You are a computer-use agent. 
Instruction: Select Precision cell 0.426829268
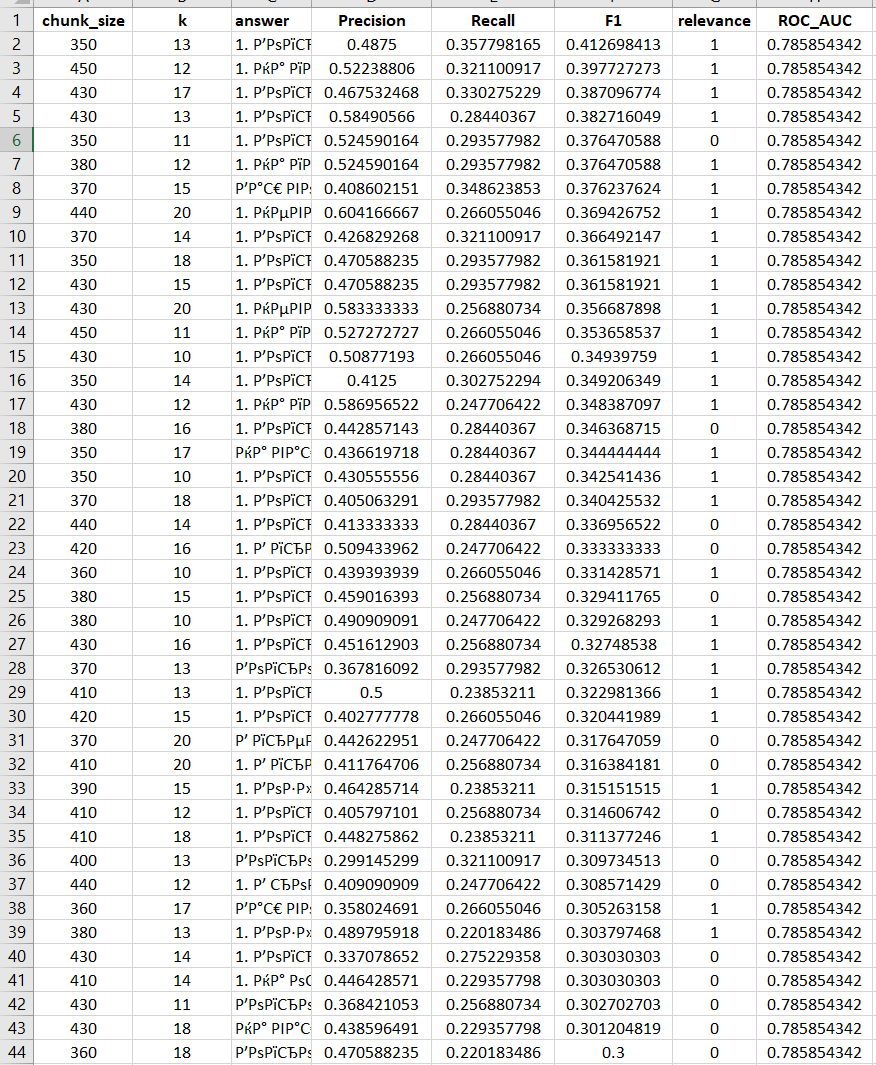click(x=371, y=236)
